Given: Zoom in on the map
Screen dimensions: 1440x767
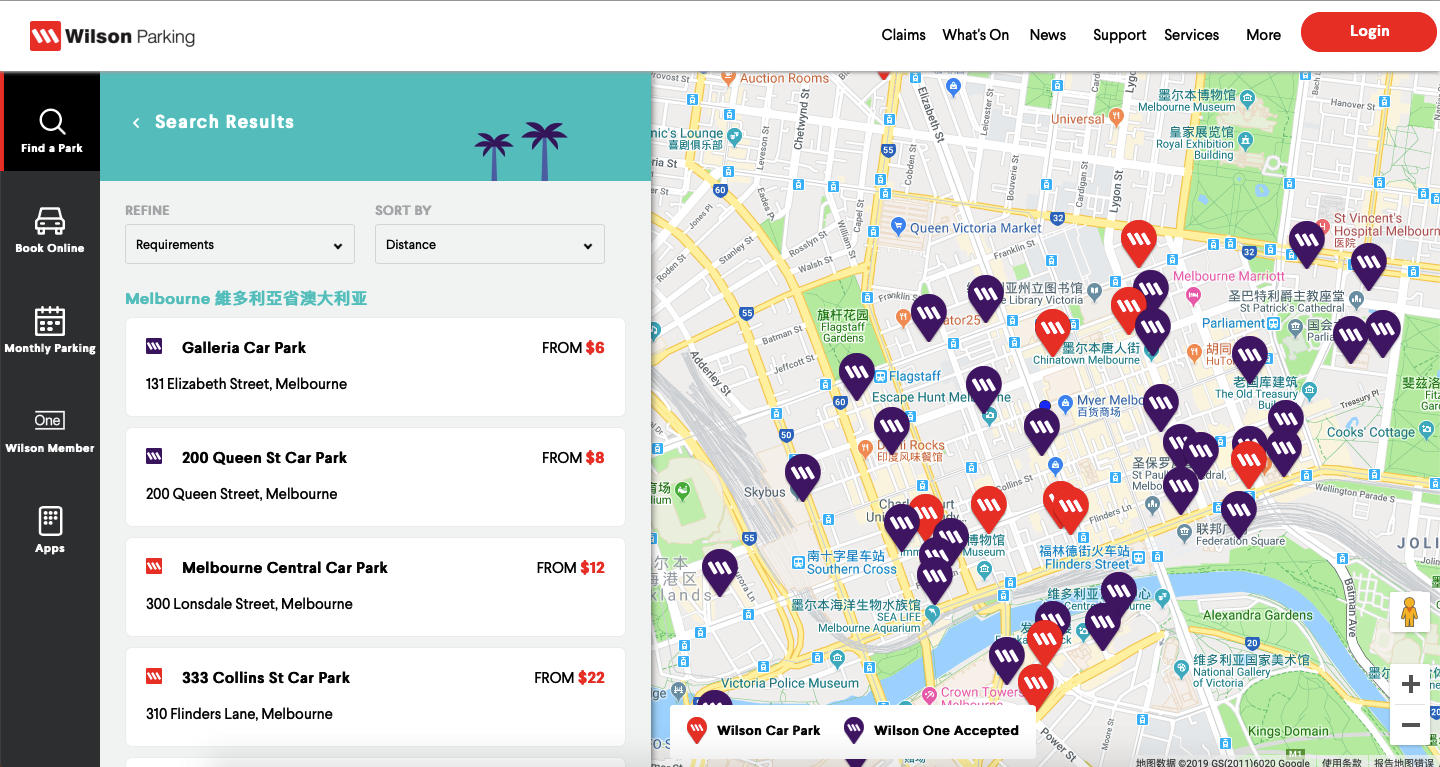Looking at the screenshot, I should [1410, 685].
